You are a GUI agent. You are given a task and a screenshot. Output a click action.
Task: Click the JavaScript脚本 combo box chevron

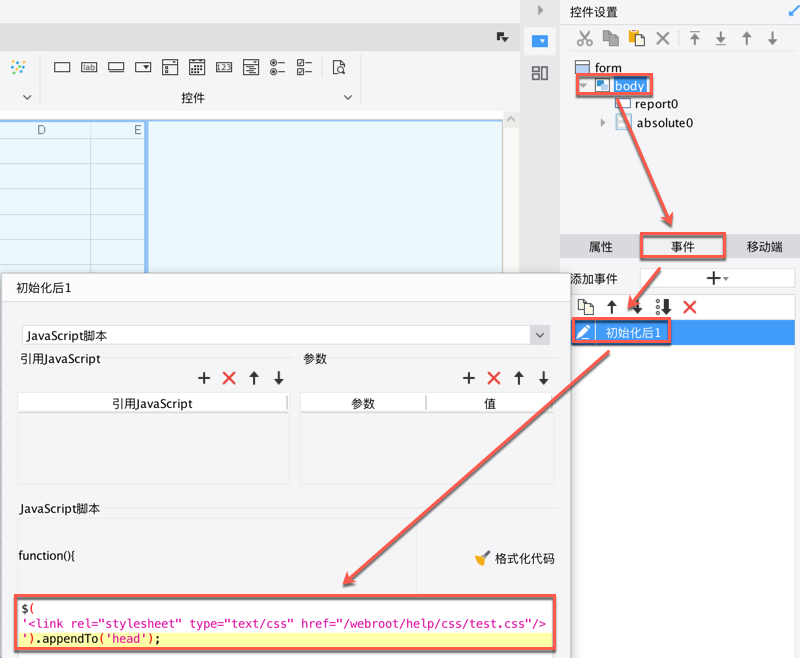click(540, 335)
